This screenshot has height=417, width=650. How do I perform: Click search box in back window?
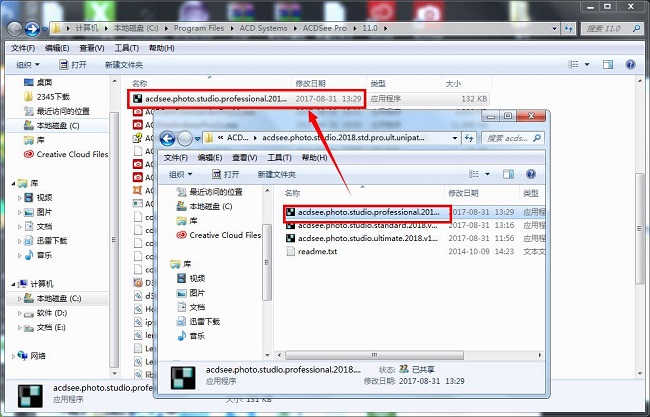tap(611, 29)
